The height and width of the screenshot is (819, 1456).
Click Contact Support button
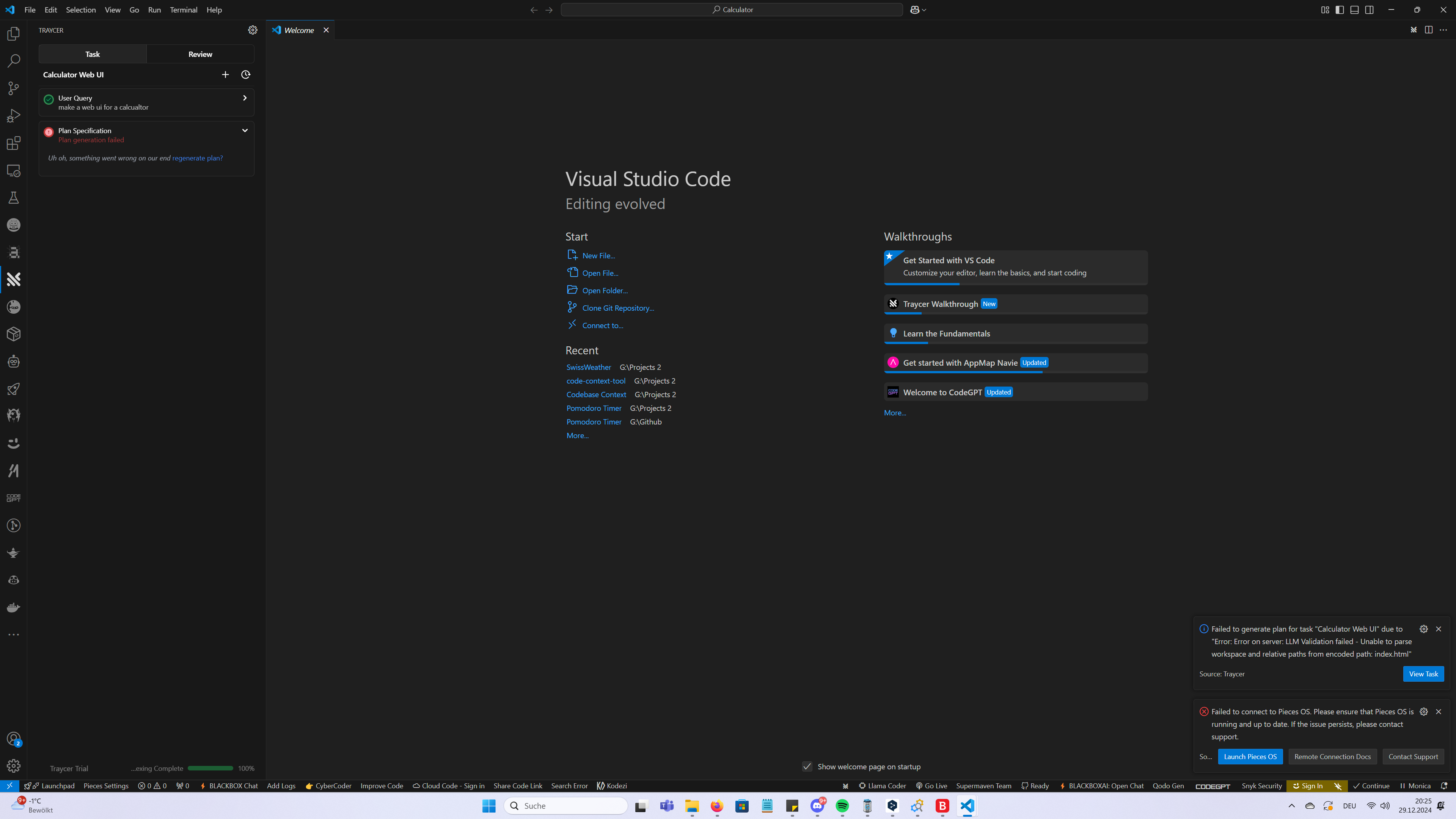click(1413, 756)
